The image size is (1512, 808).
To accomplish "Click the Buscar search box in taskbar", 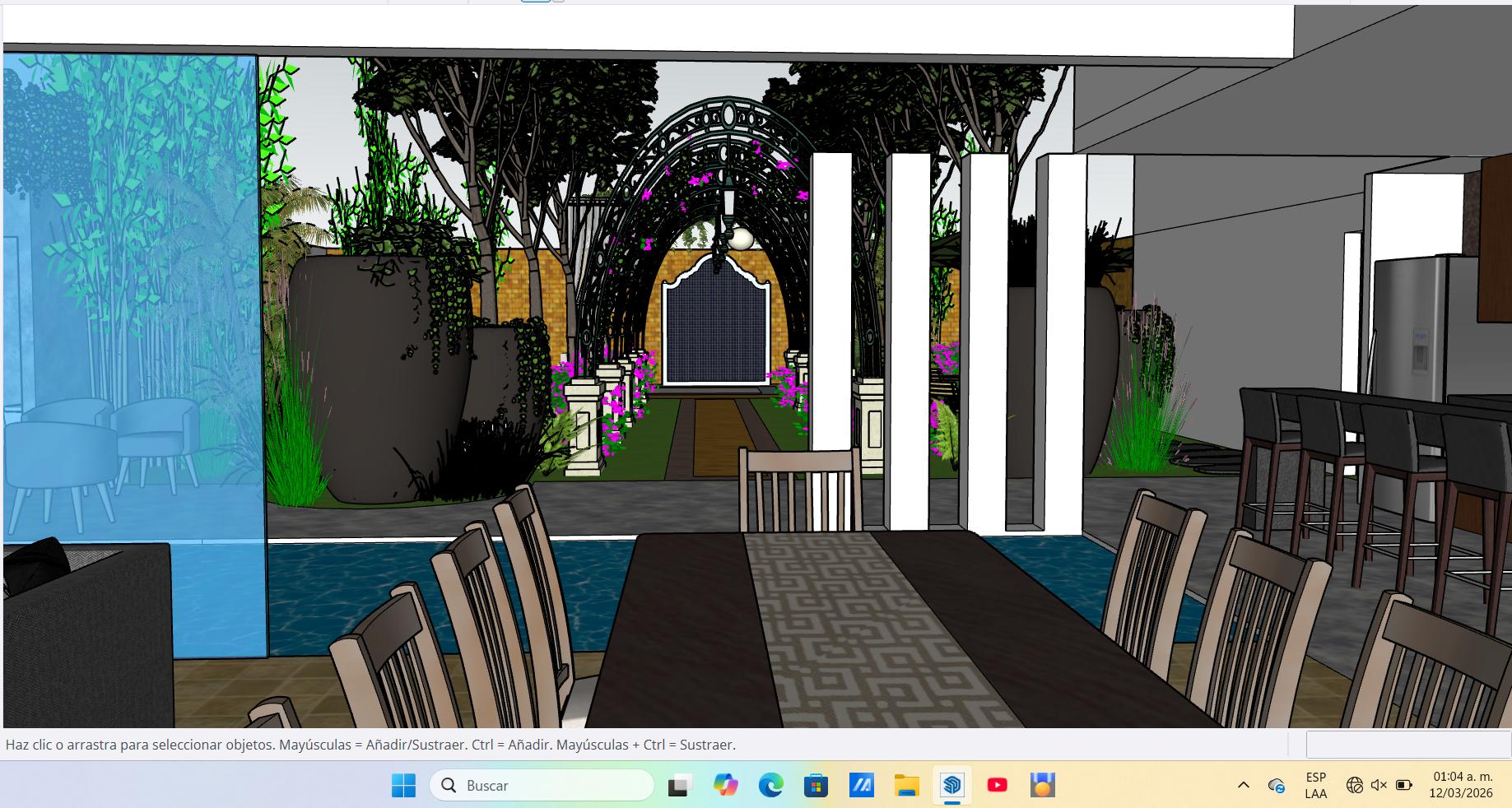I will point(542,786).
